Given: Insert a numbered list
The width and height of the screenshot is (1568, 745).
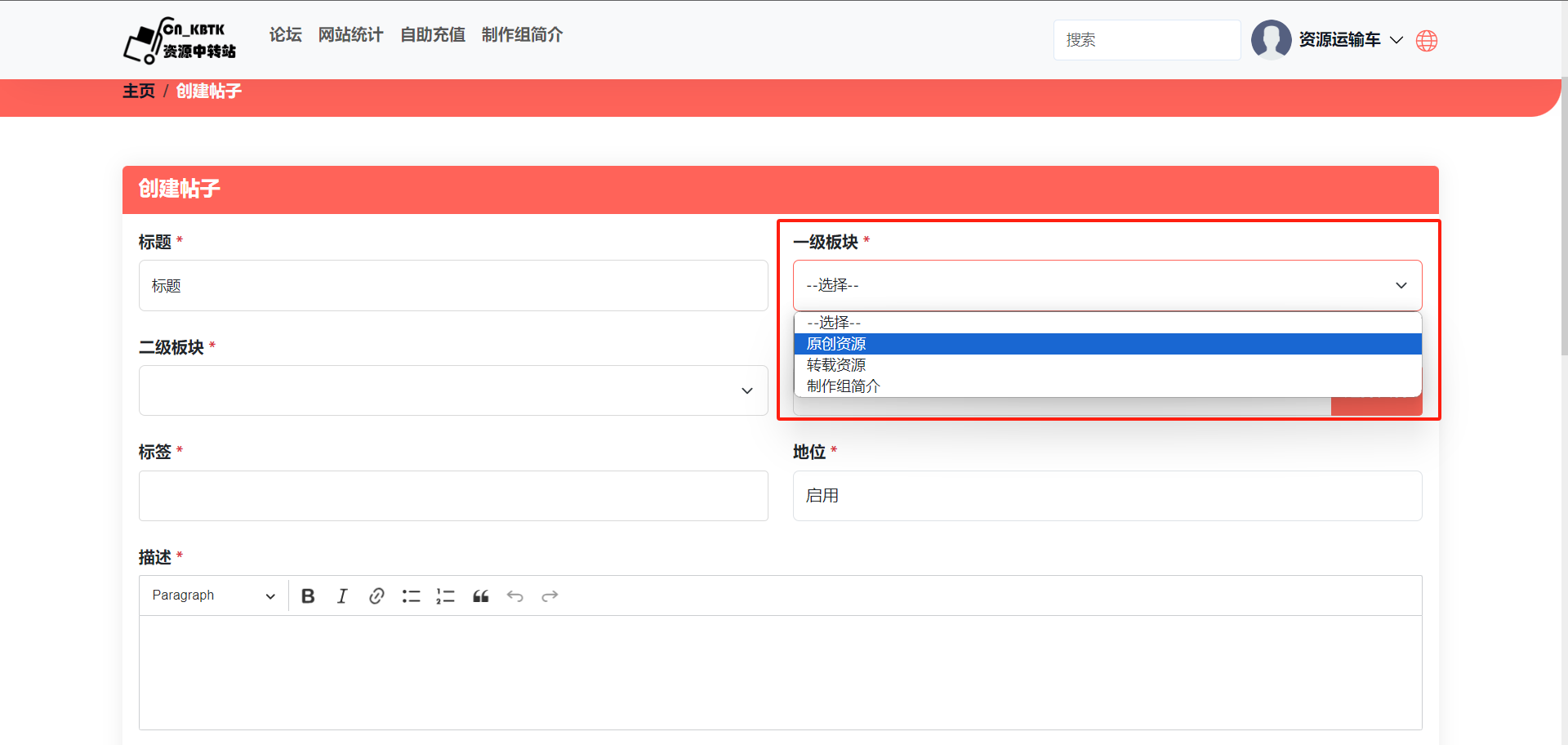Looking at the screenshot, I should (x=445, y=596).
